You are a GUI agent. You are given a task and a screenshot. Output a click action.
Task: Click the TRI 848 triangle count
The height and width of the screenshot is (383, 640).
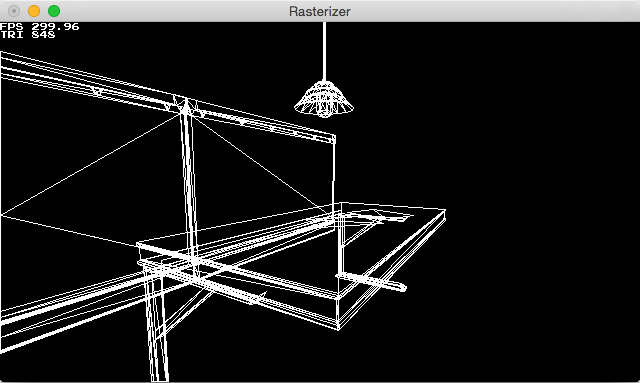28,35
